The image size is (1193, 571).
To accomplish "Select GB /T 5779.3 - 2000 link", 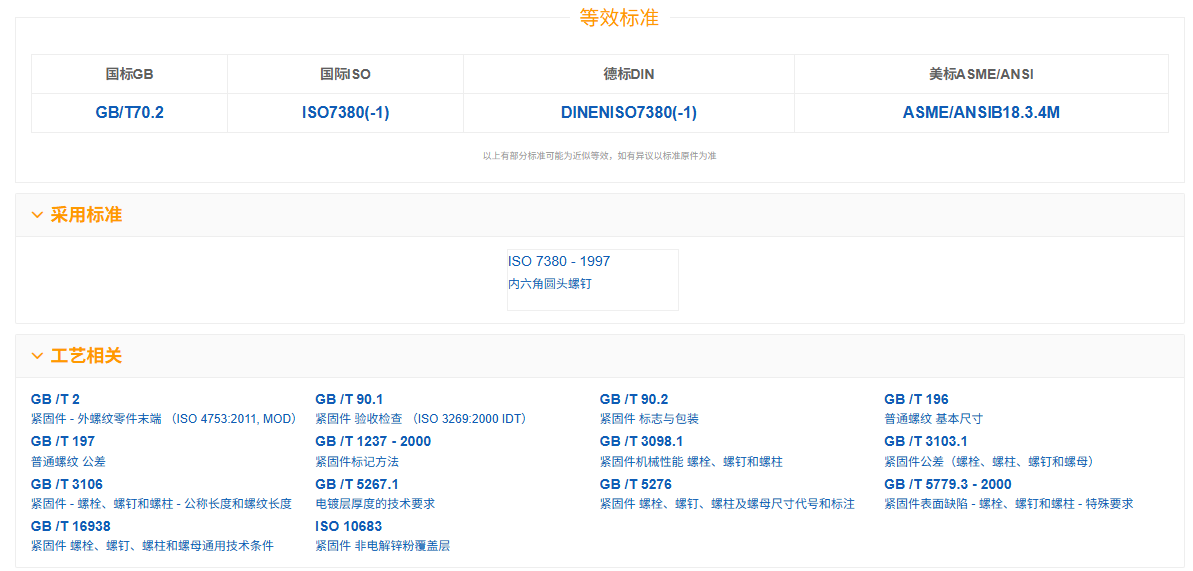I will (x=947, y=484).
